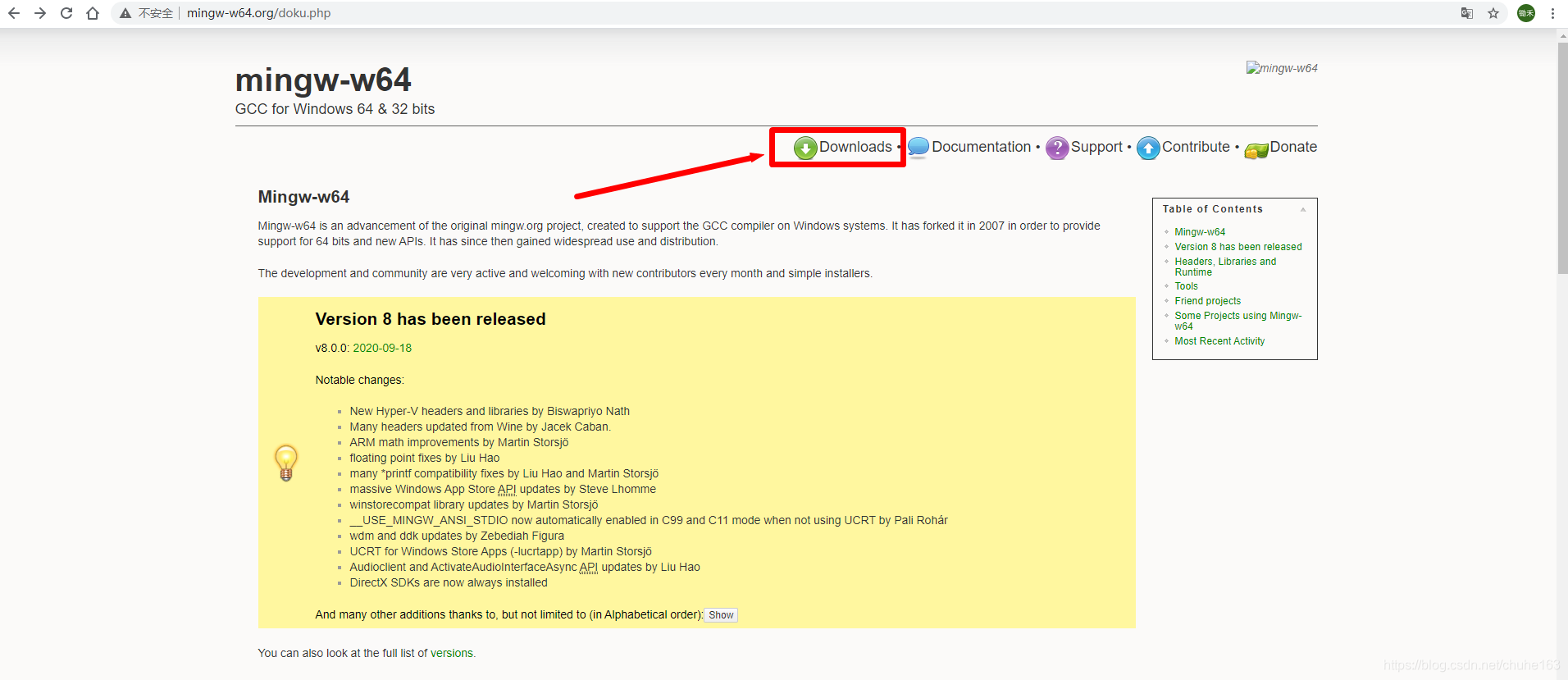Open the translate page icon
Image resolution: width=1568 pixels, height=680 pixels.
point(1467,13)
